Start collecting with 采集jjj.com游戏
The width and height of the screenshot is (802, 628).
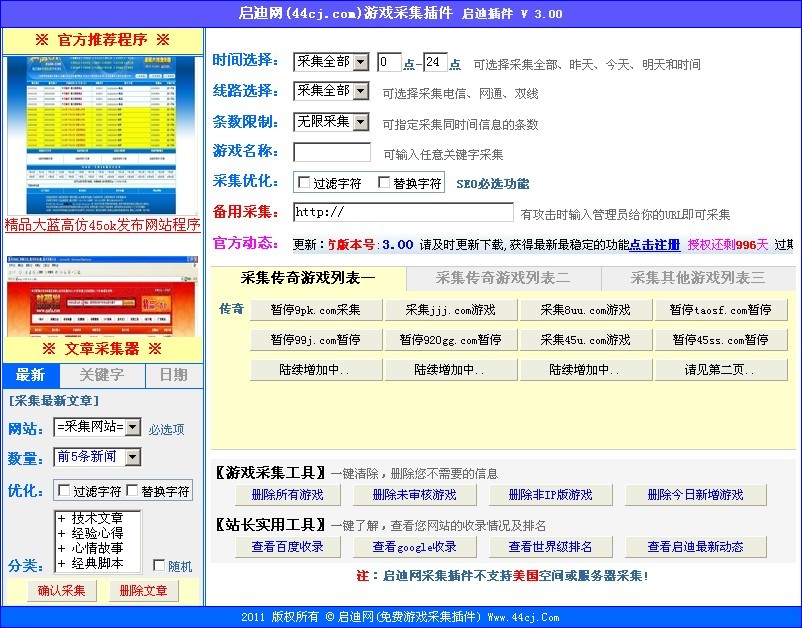(x=451, y=309)
